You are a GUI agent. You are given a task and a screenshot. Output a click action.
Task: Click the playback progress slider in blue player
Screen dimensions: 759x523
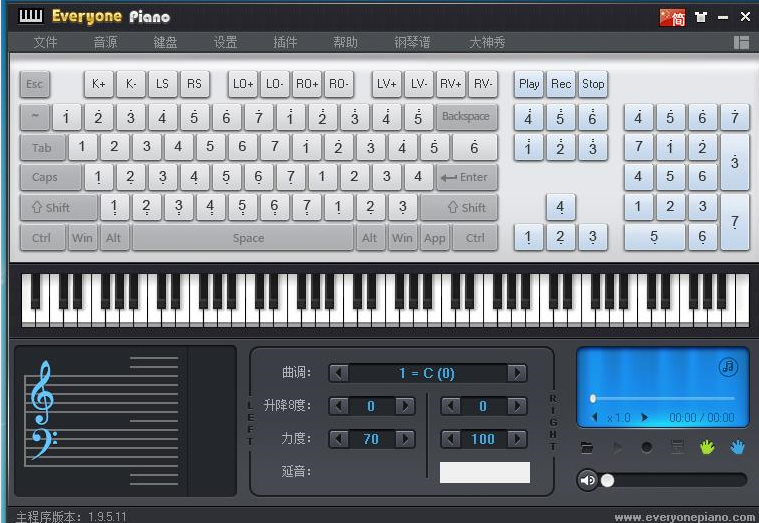(x=663, y=399)
